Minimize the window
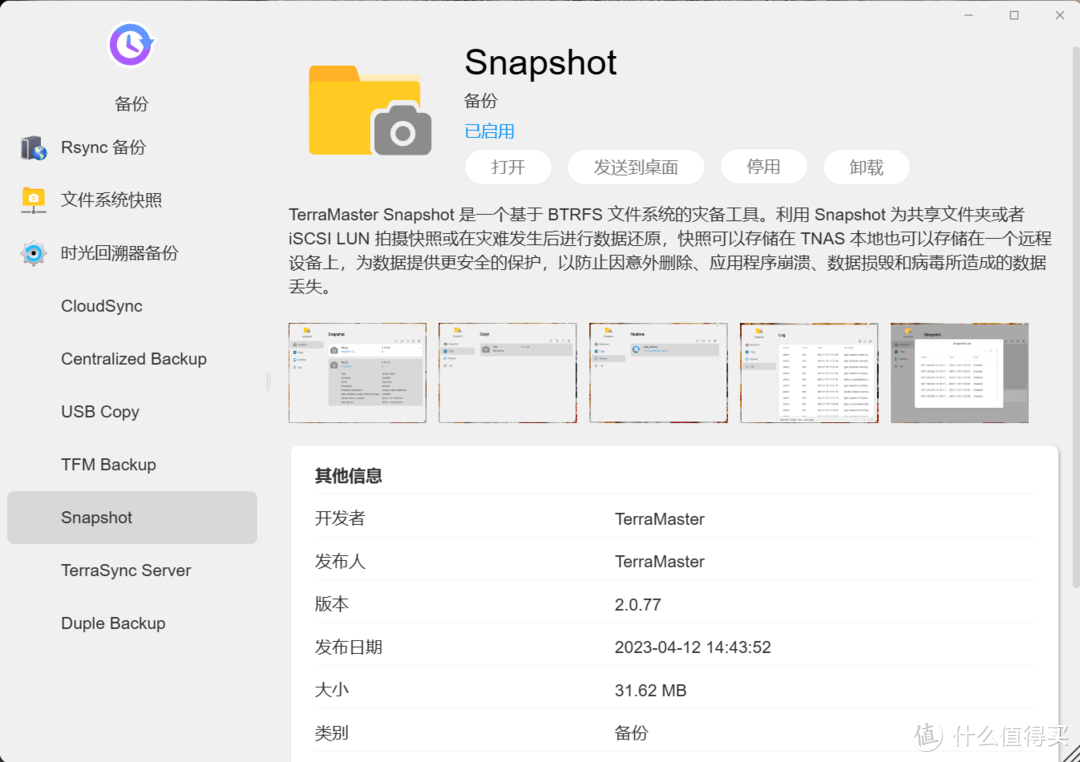The height and width of the screenshot is (762, 1080). [968, 15]
